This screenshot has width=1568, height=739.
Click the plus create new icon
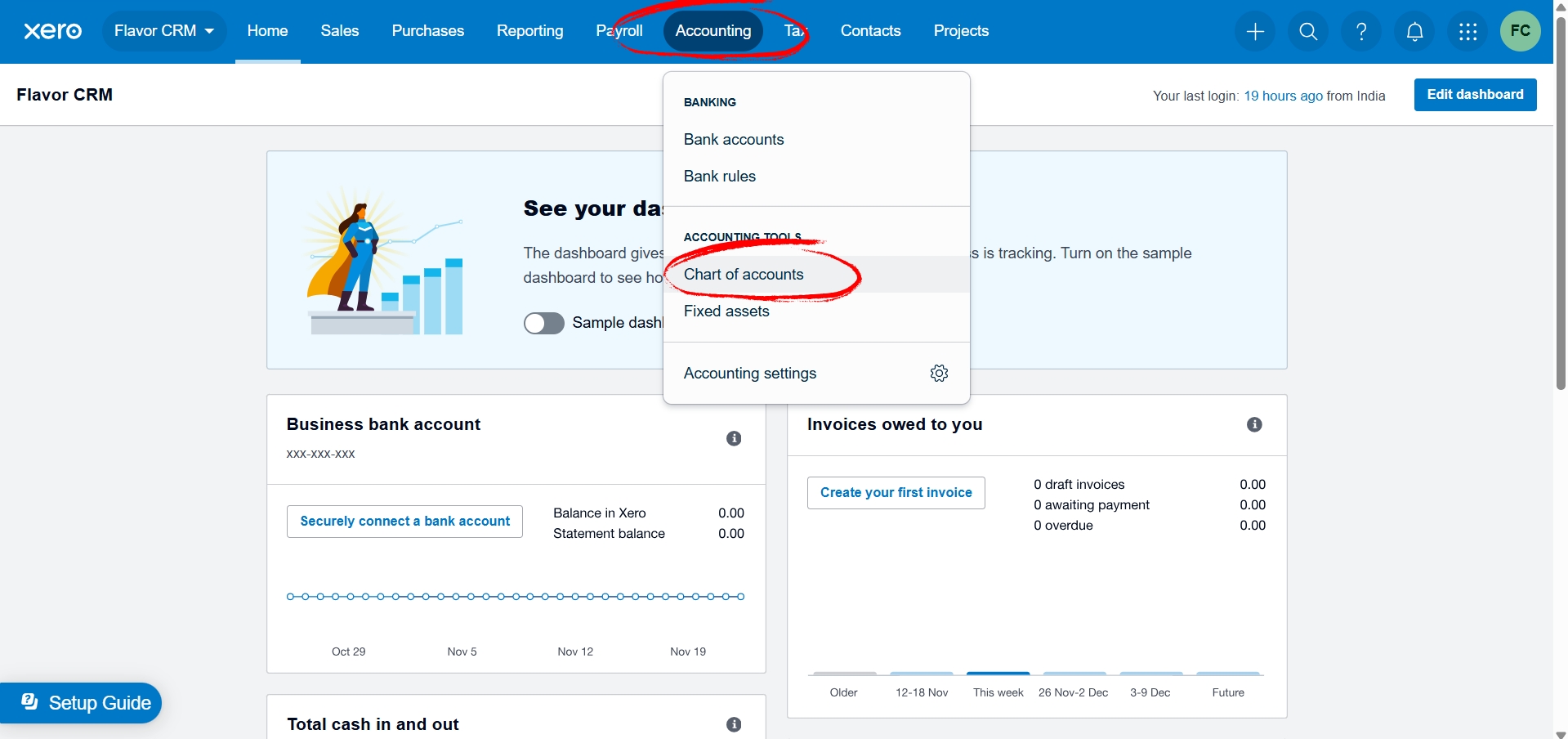point(1255,32)
